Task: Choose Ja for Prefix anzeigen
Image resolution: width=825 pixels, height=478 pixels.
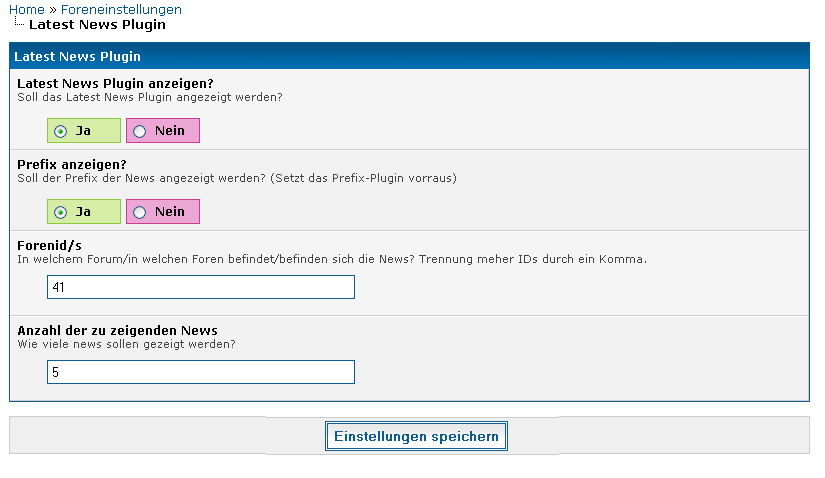Action: click(x=61, y=212)
